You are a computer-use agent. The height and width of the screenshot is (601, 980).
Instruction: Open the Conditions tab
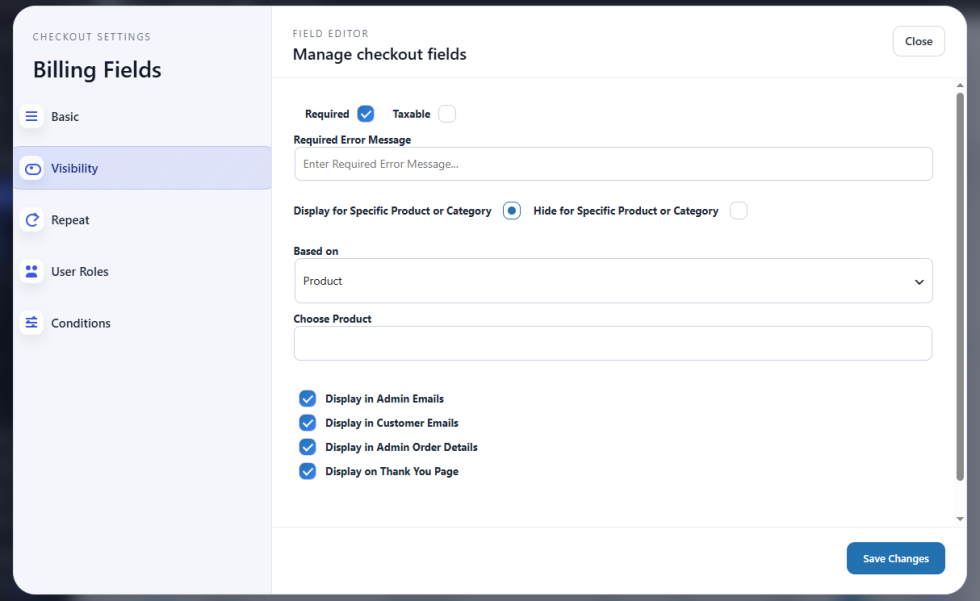click(142, 323)
